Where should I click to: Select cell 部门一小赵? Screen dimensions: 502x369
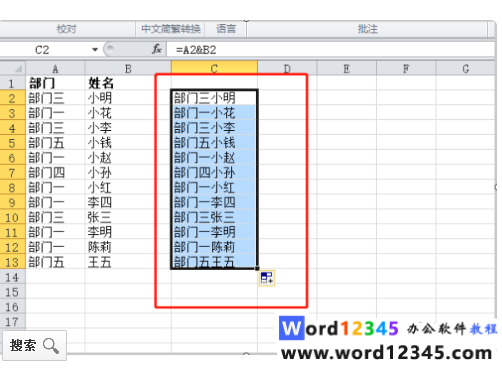click(x=214, y=158)
